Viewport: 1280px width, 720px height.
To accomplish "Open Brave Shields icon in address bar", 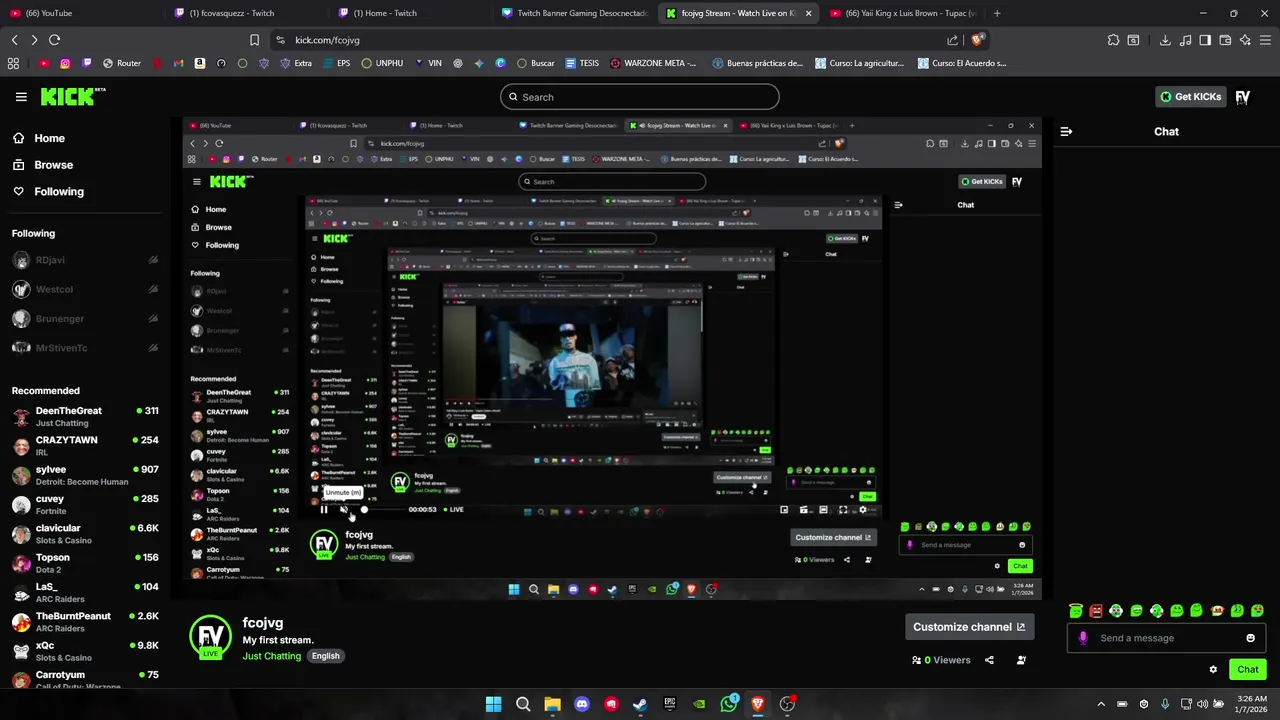I will 977,40.
